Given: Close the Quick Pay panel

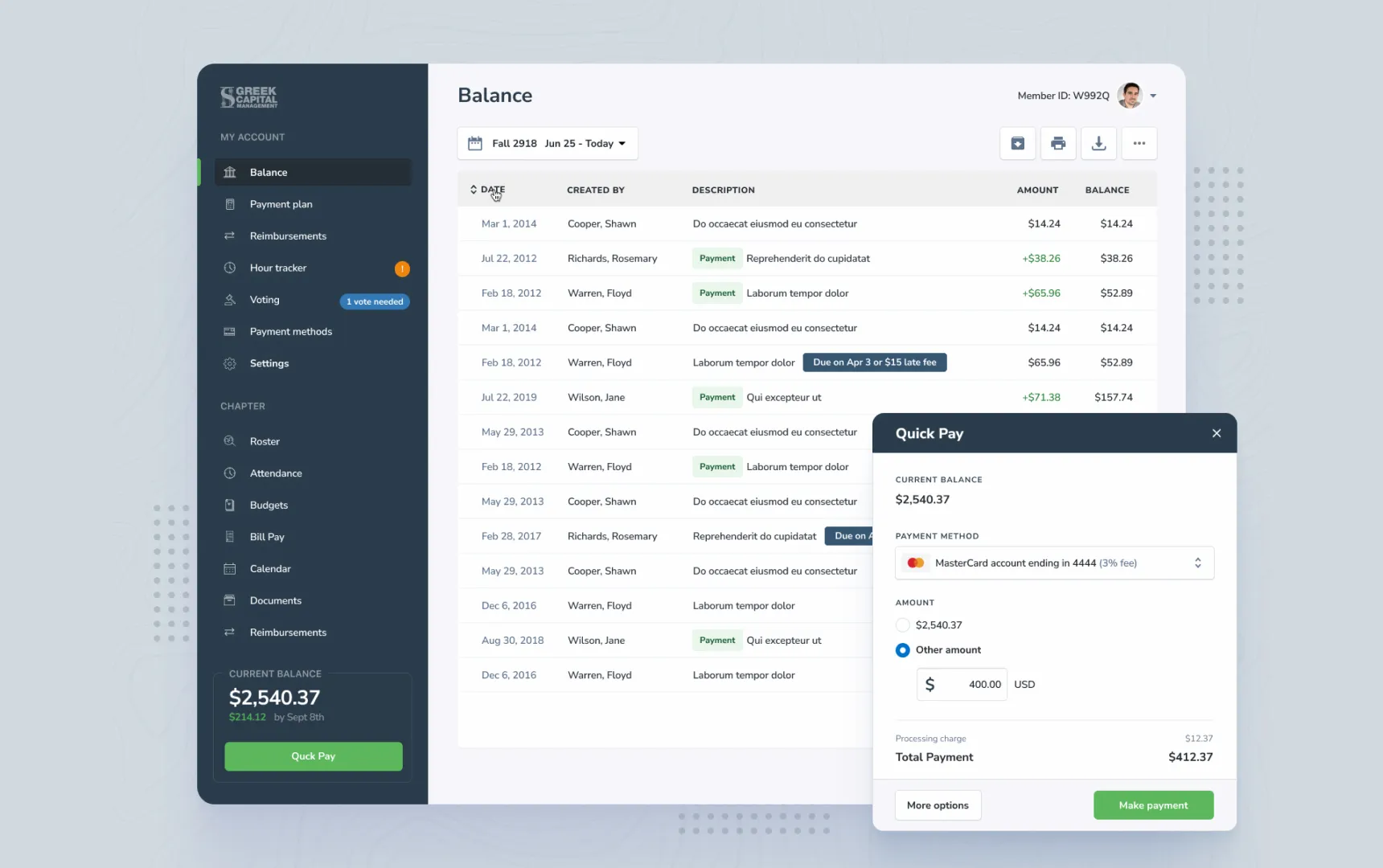Looking at the screenshot, I should [x=1216, y=433].
